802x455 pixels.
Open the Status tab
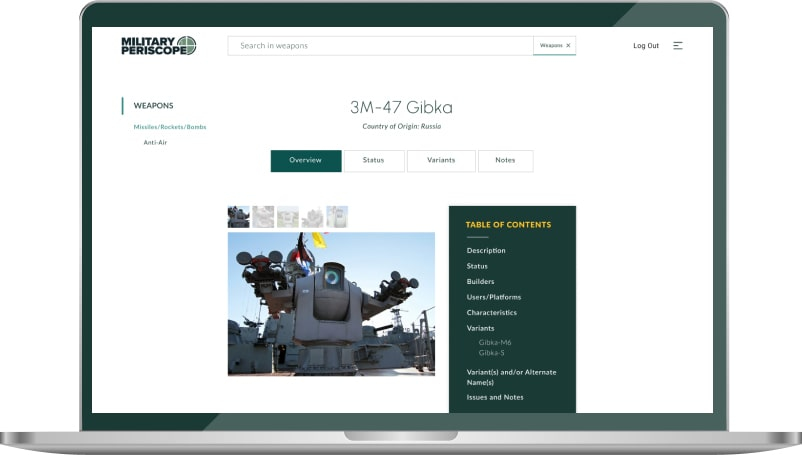pyautogui.click(x=373, y=161)
